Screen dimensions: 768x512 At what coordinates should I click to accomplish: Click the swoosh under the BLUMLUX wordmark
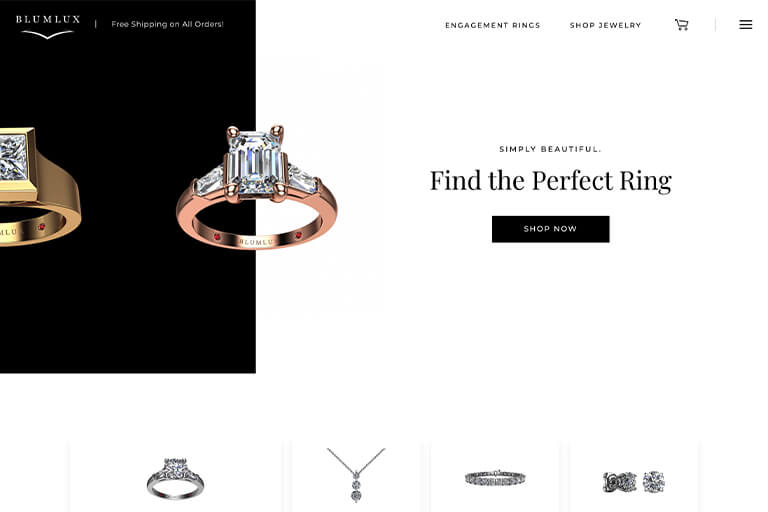48,34
